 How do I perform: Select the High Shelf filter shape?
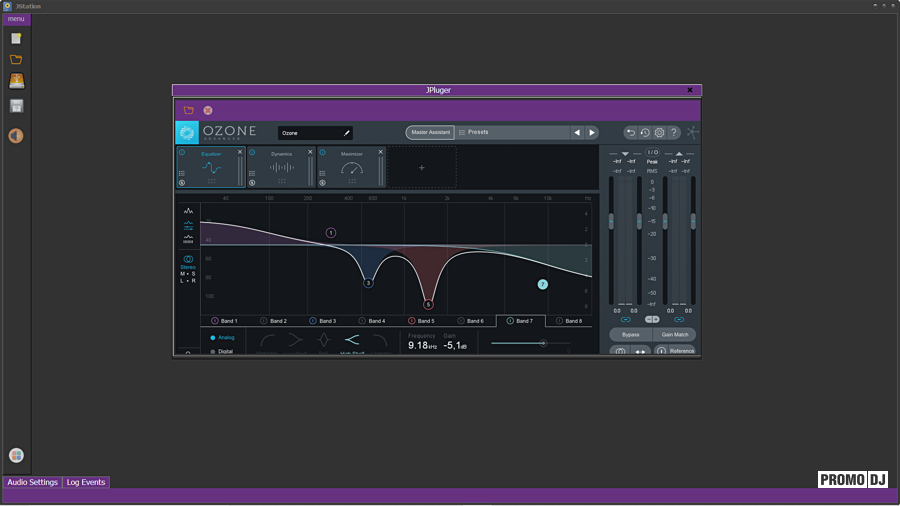click(x=352, y=342)
